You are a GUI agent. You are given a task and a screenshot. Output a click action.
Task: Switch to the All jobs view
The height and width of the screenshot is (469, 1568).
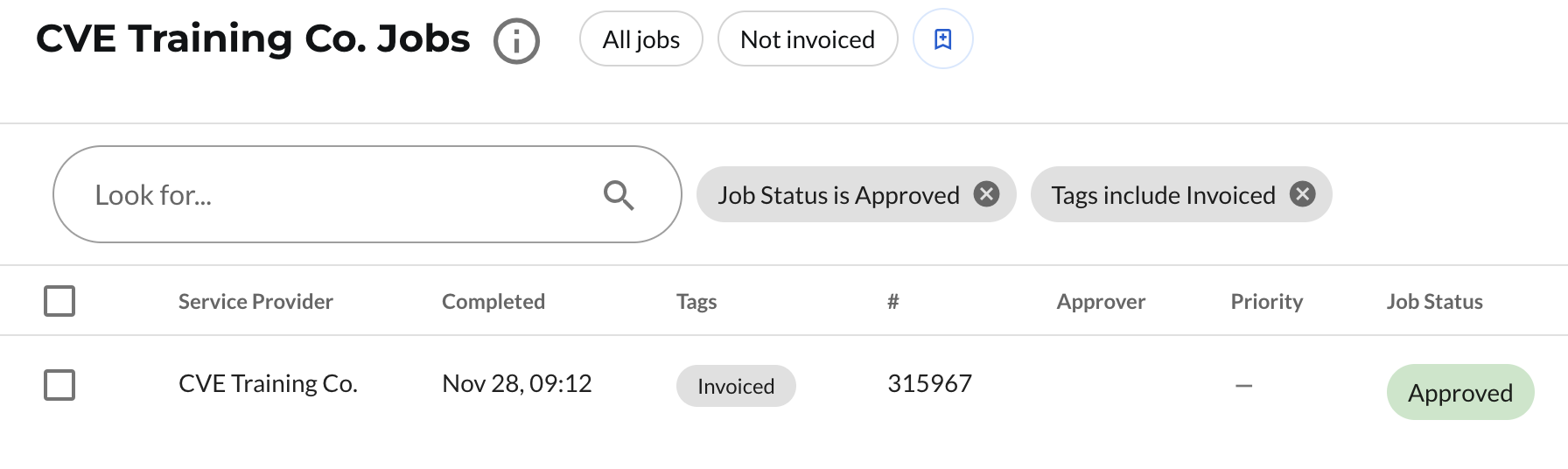640,38
